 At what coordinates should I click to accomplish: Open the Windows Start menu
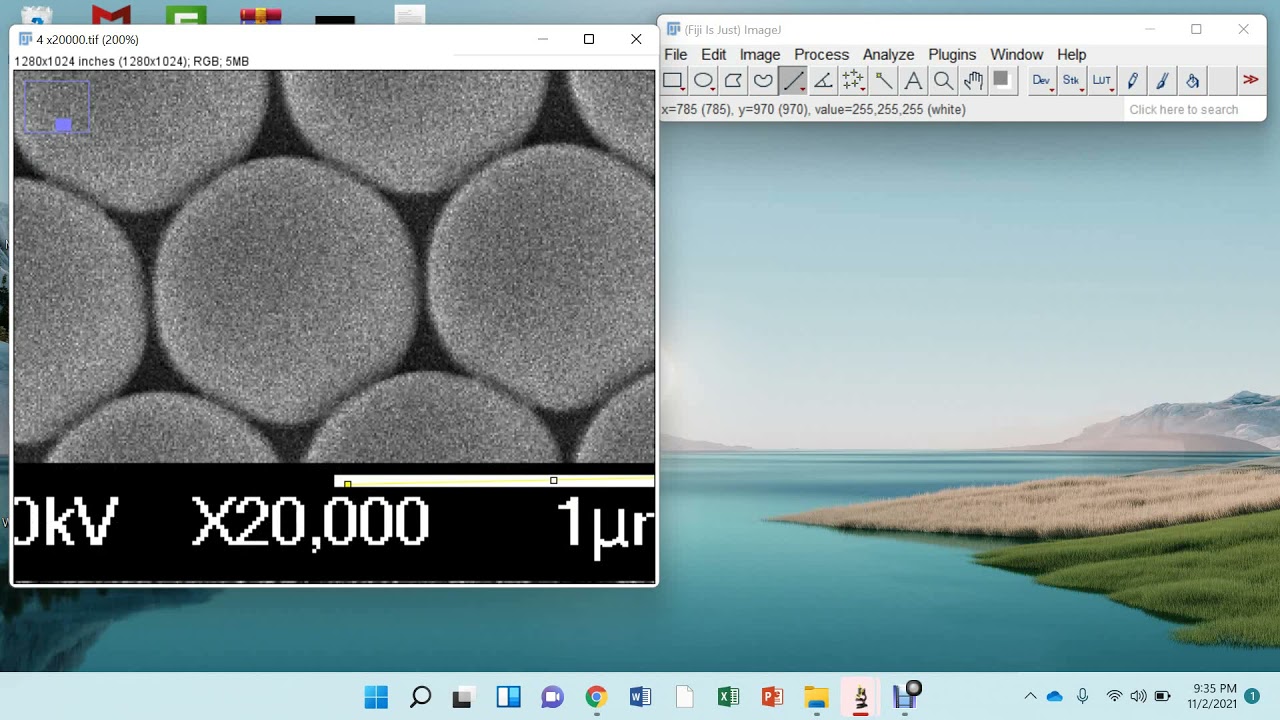(x=376, y=697)
